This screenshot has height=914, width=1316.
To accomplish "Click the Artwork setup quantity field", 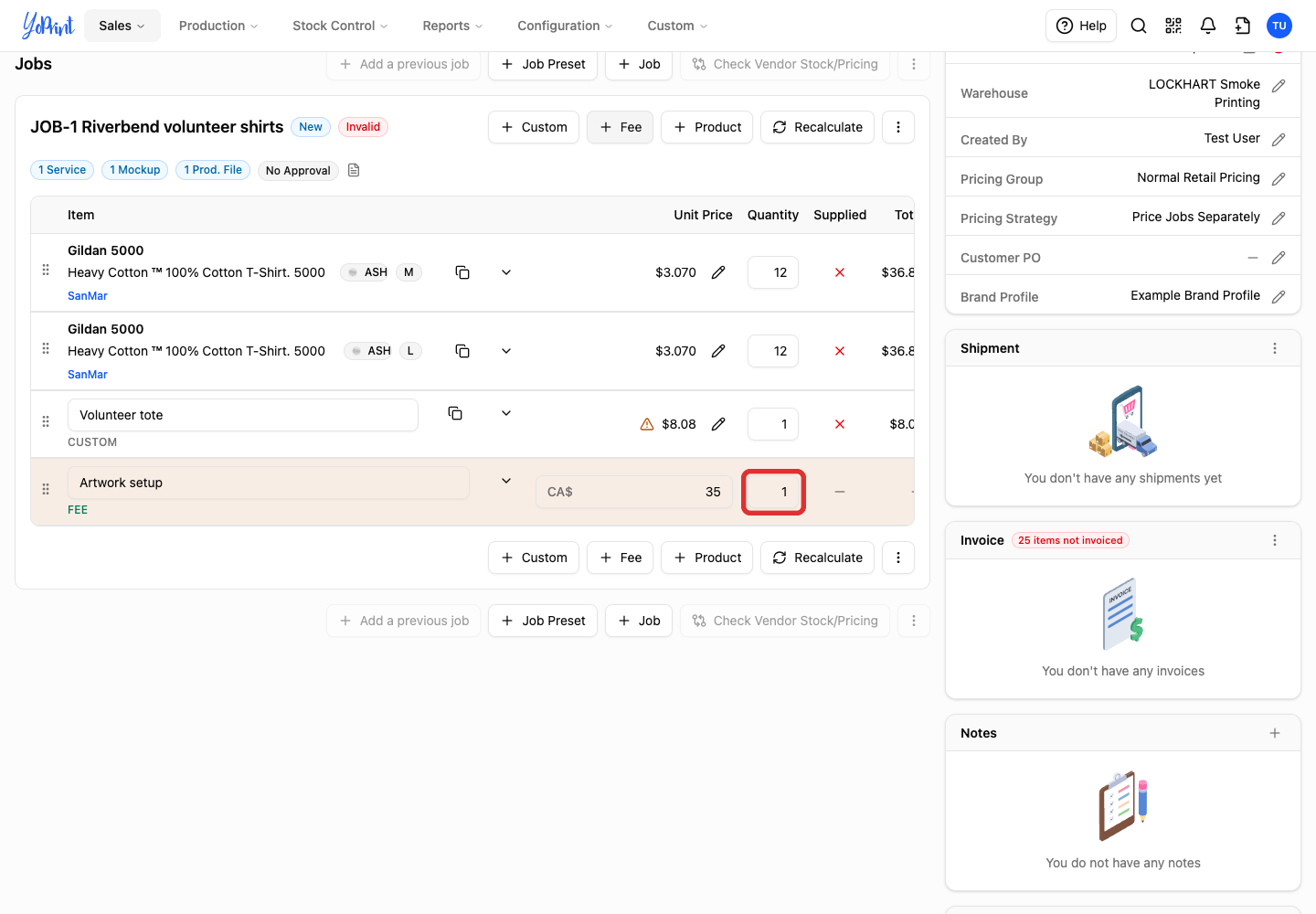I will (x=773, y=492).
